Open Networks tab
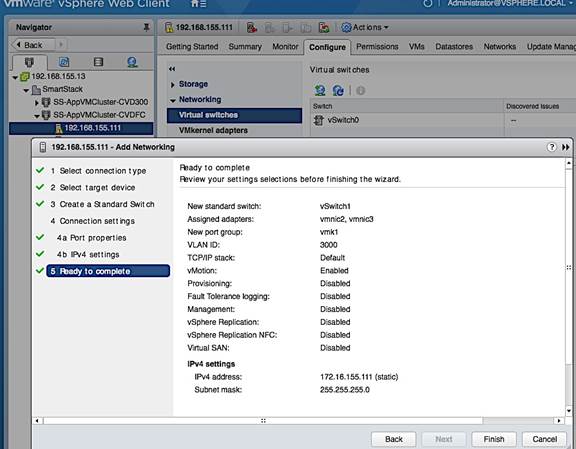The height and width of the screenshot is (449, 576). 500,47
